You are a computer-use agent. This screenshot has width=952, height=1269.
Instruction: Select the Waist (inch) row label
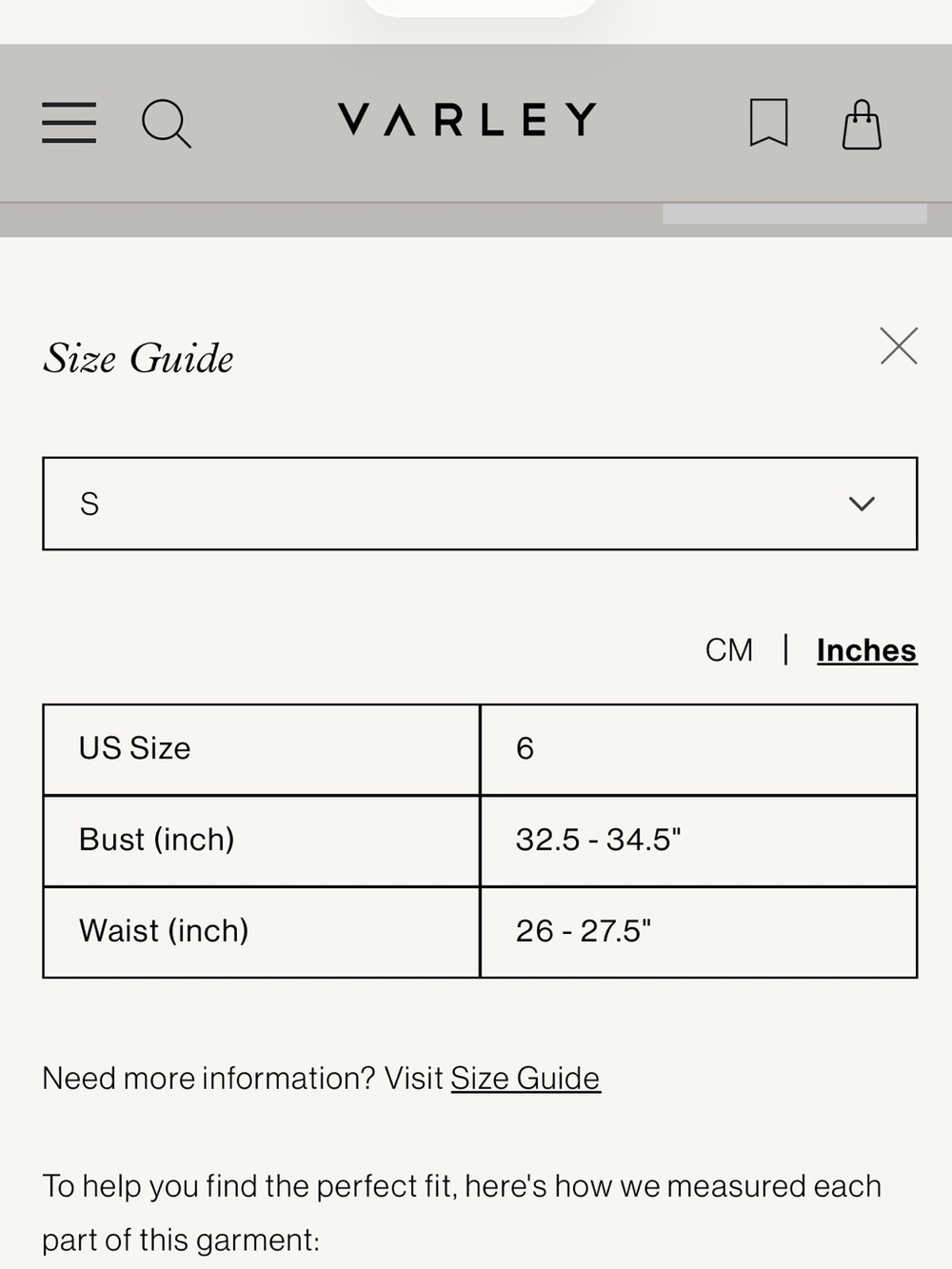[262, 932]
